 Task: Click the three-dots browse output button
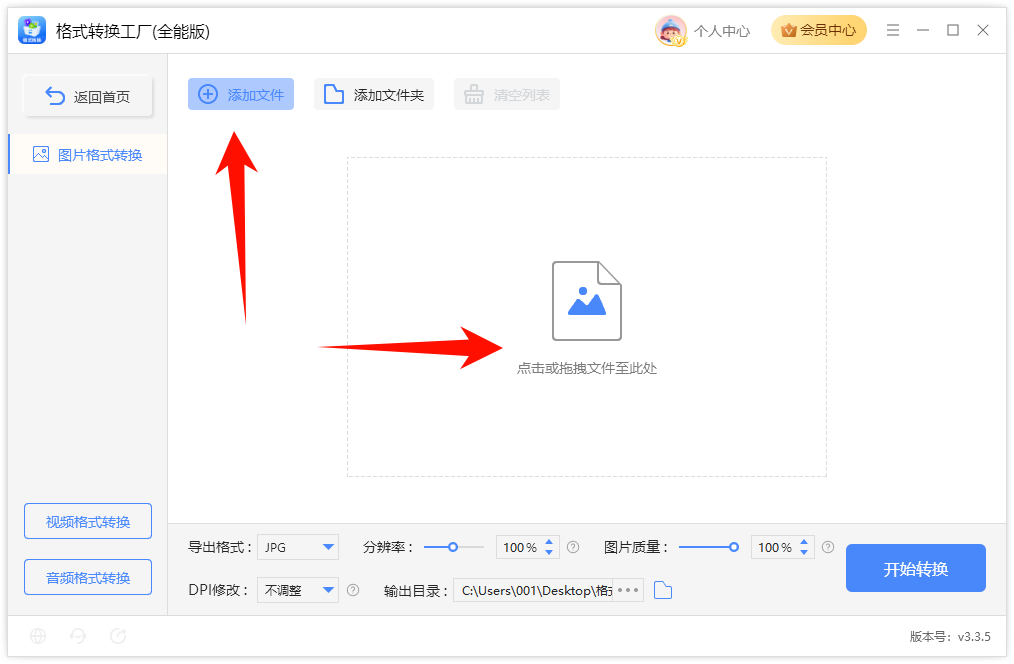(x=628, y=590)
